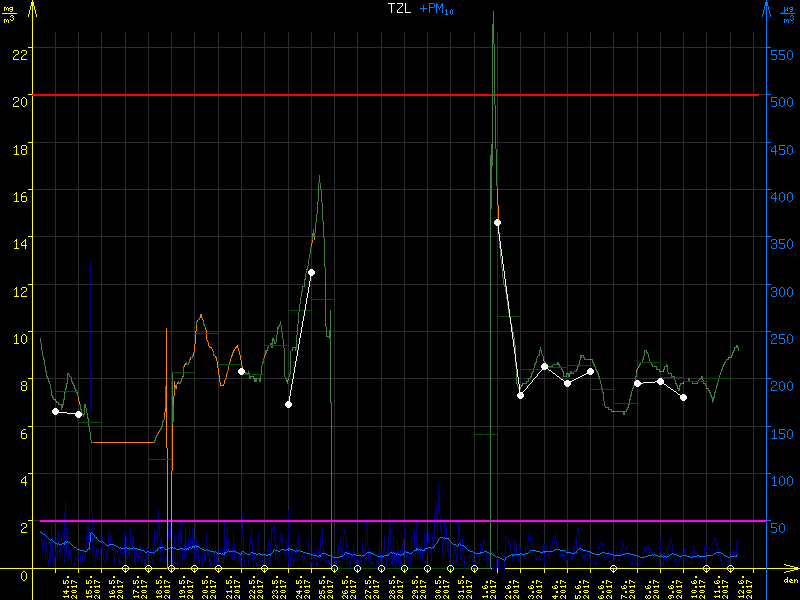This screenshot has width=800, height=600.
Task: Click the left y-axis upward arrow
Action: coord(34,9)
